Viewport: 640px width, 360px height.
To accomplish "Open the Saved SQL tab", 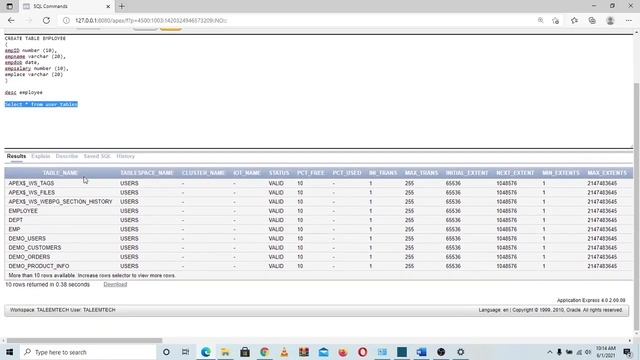I will pyautogui.click(x=97, y=156).
